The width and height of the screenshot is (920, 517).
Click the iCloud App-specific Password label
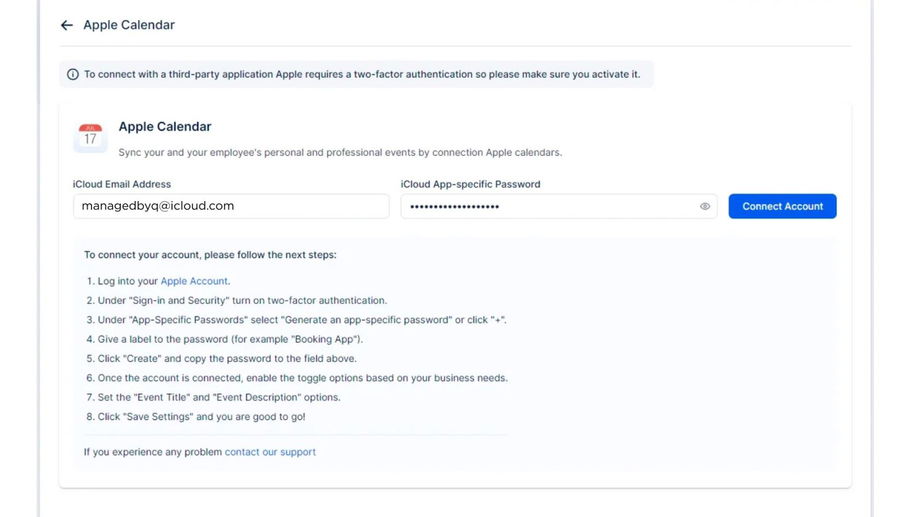tap(470, 184)
